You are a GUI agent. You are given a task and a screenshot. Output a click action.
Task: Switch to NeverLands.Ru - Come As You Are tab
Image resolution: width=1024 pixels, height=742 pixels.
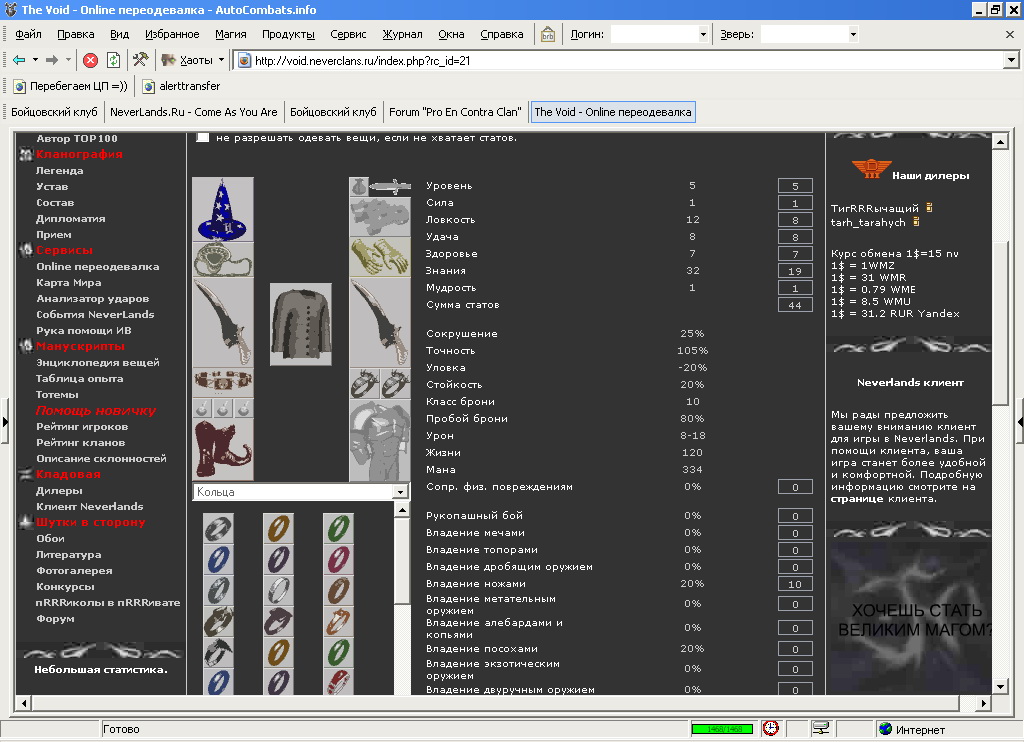193,112
